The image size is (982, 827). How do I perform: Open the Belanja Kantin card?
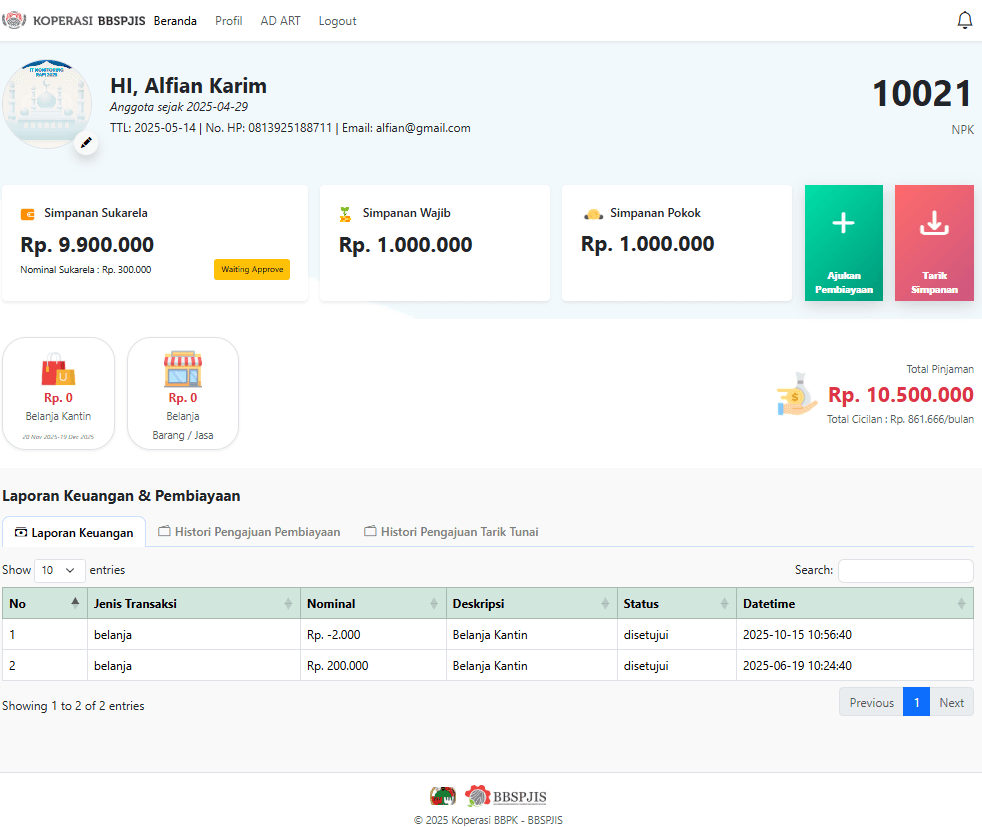58,393
